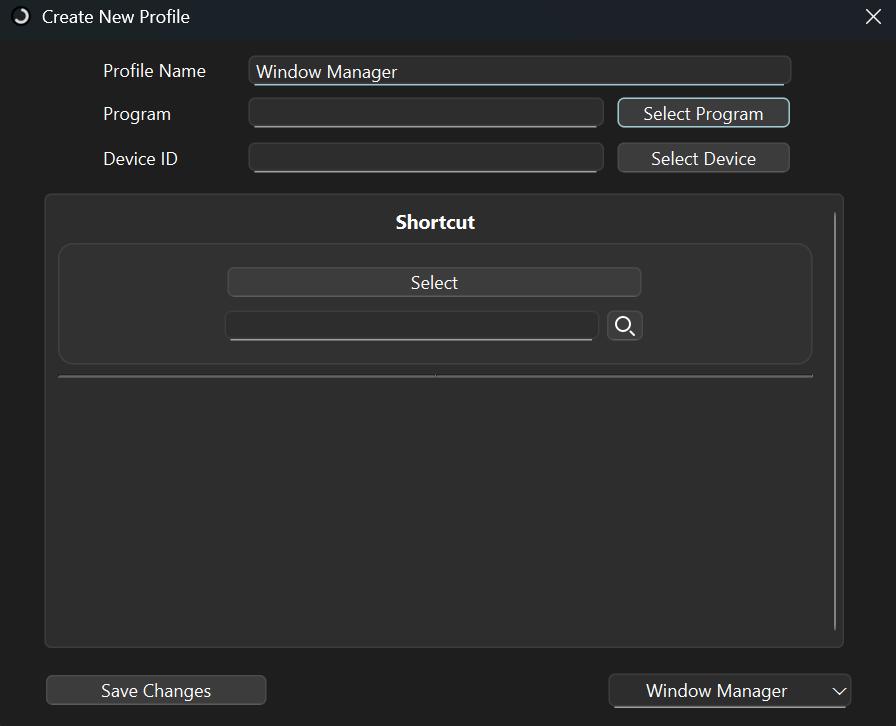Click the Profile Name text field
The height and width of the screenshot is (726, 896).
(x=519, y=71)
